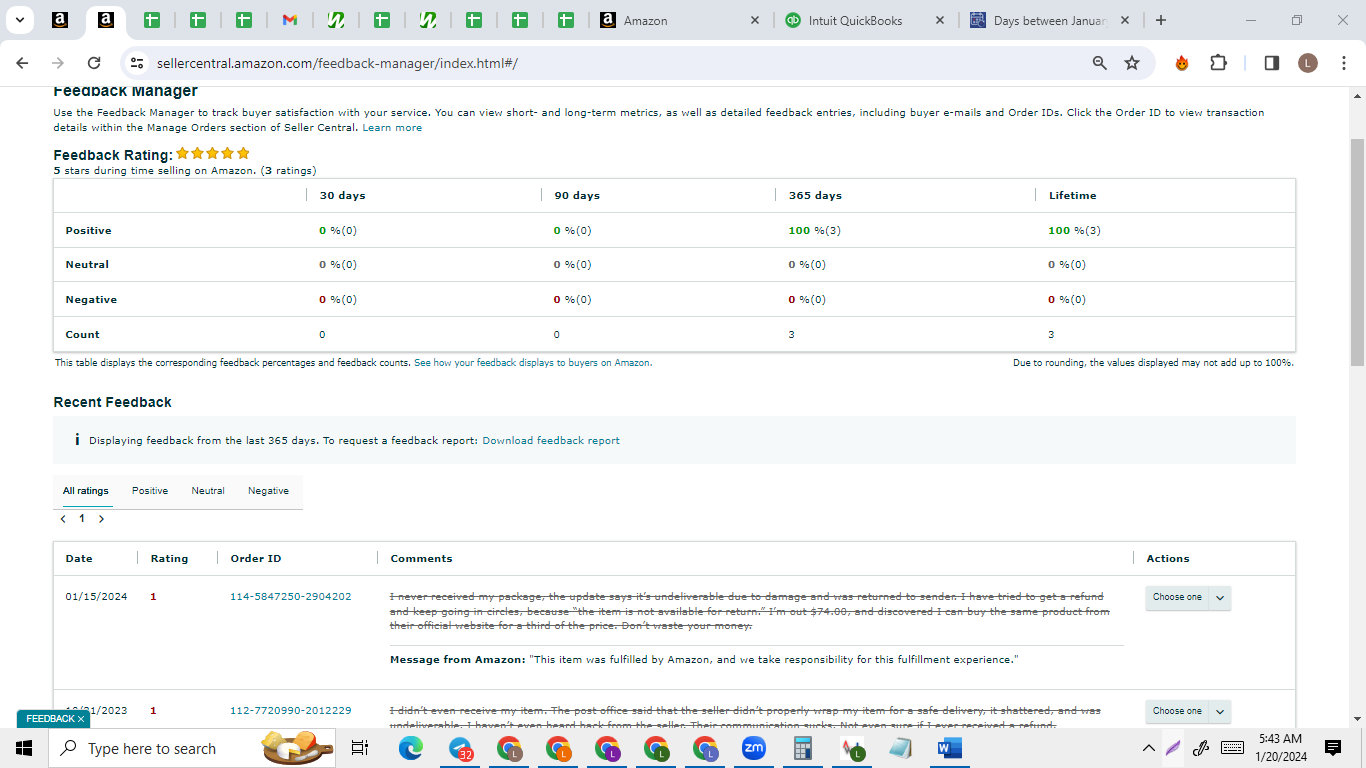This screenshot has width=1366, height=768.
Task: Open Windows Start menu
Action: pos(24,748)
